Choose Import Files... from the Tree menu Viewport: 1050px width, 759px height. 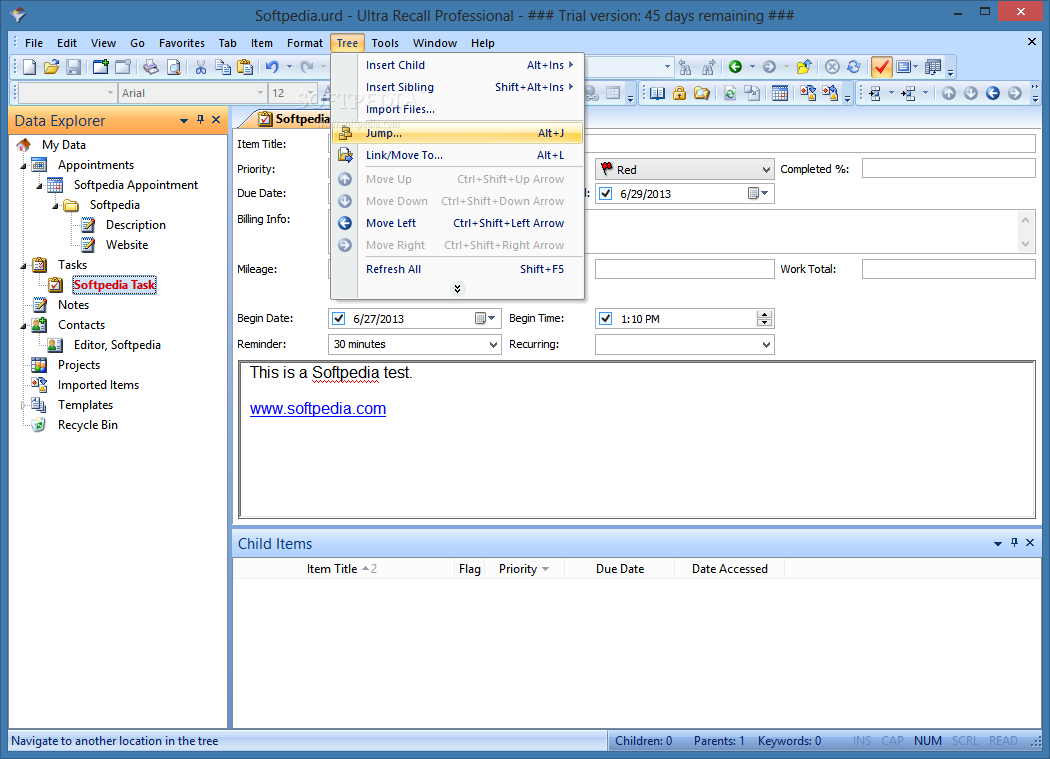457,109
